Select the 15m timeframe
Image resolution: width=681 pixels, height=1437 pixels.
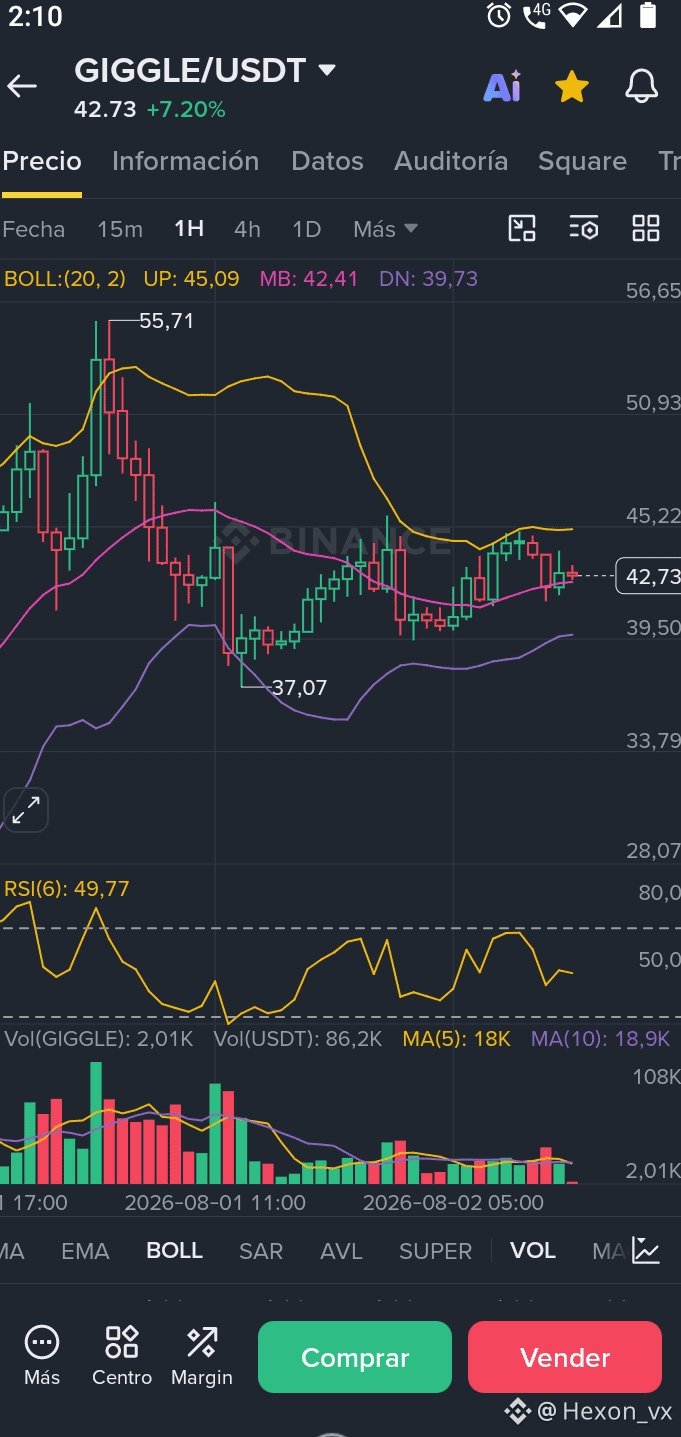[x=120, y=229]
